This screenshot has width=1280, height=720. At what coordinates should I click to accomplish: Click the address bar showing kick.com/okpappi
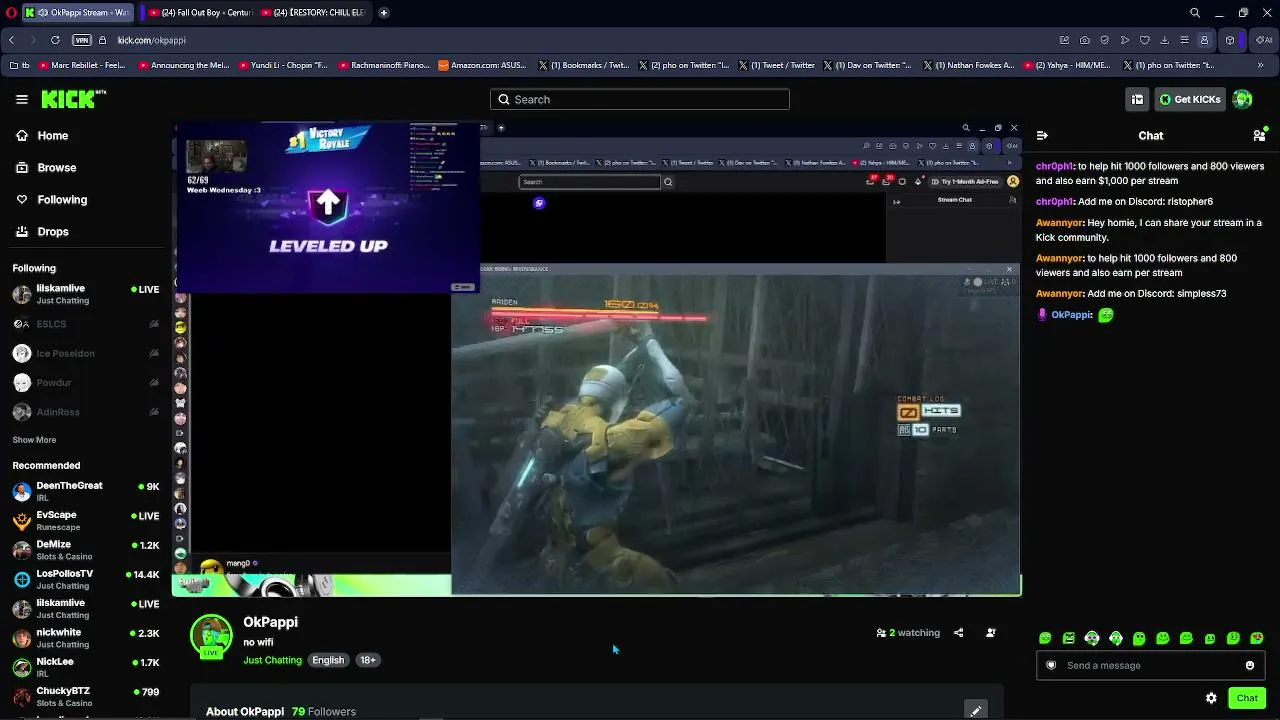coord(151,40)
